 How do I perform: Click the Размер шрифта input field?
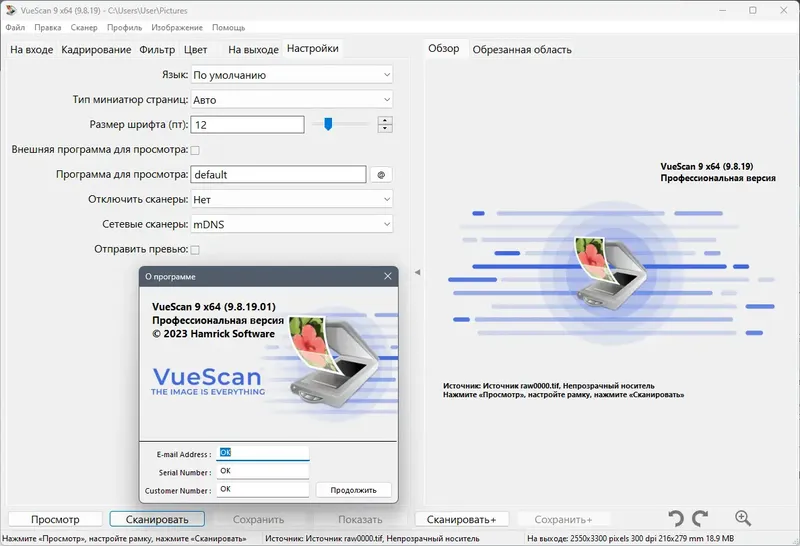pyautogui.click(x=247, y=125)
